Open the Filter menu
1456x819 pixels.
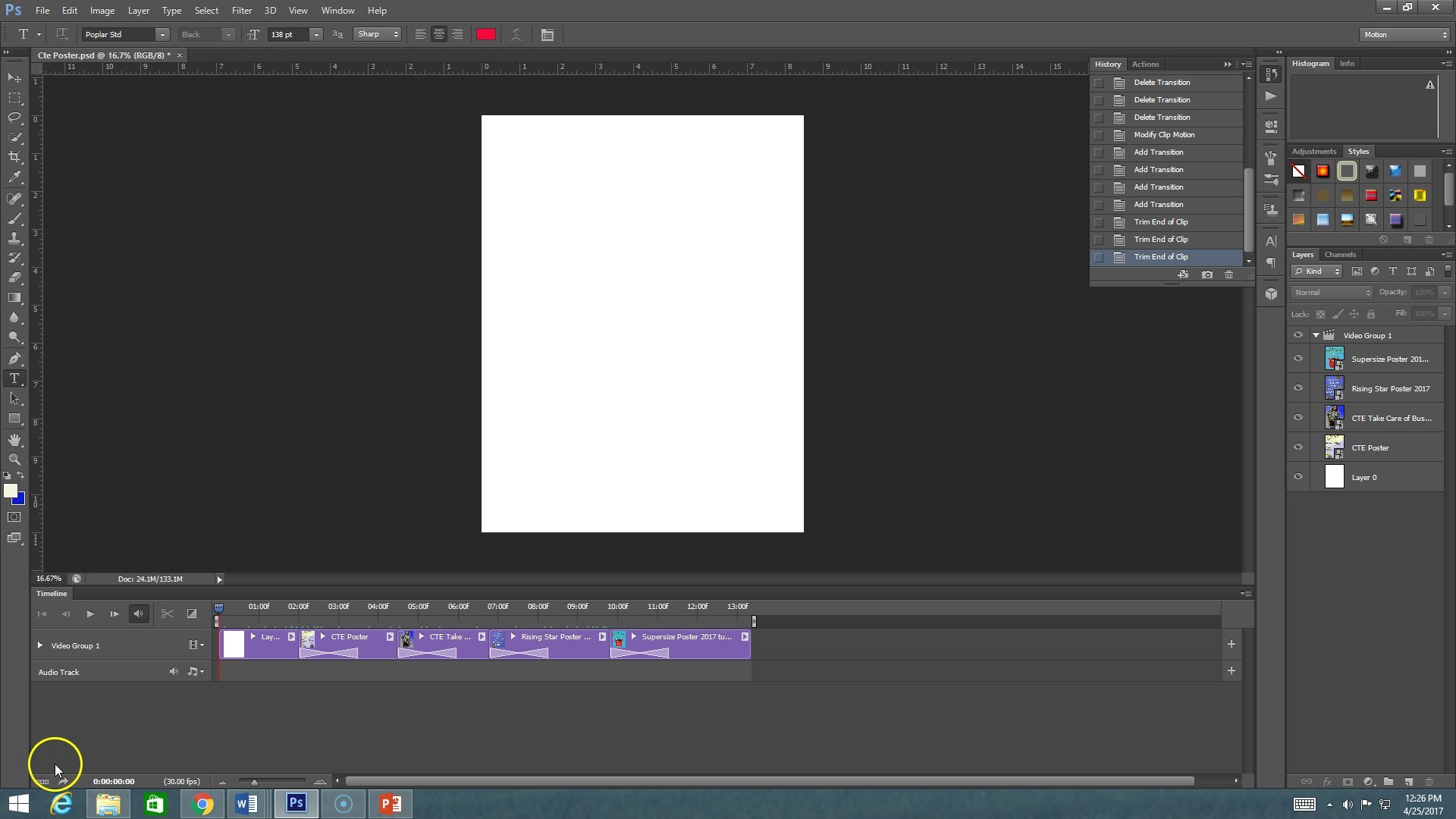coord(241,11)
